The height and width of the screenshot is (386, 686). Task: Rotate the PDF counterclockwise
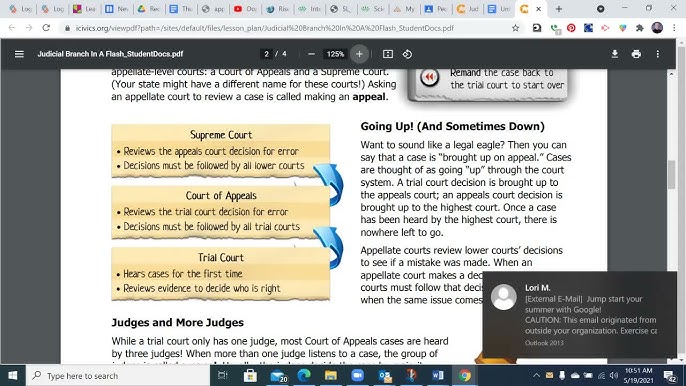407,54
